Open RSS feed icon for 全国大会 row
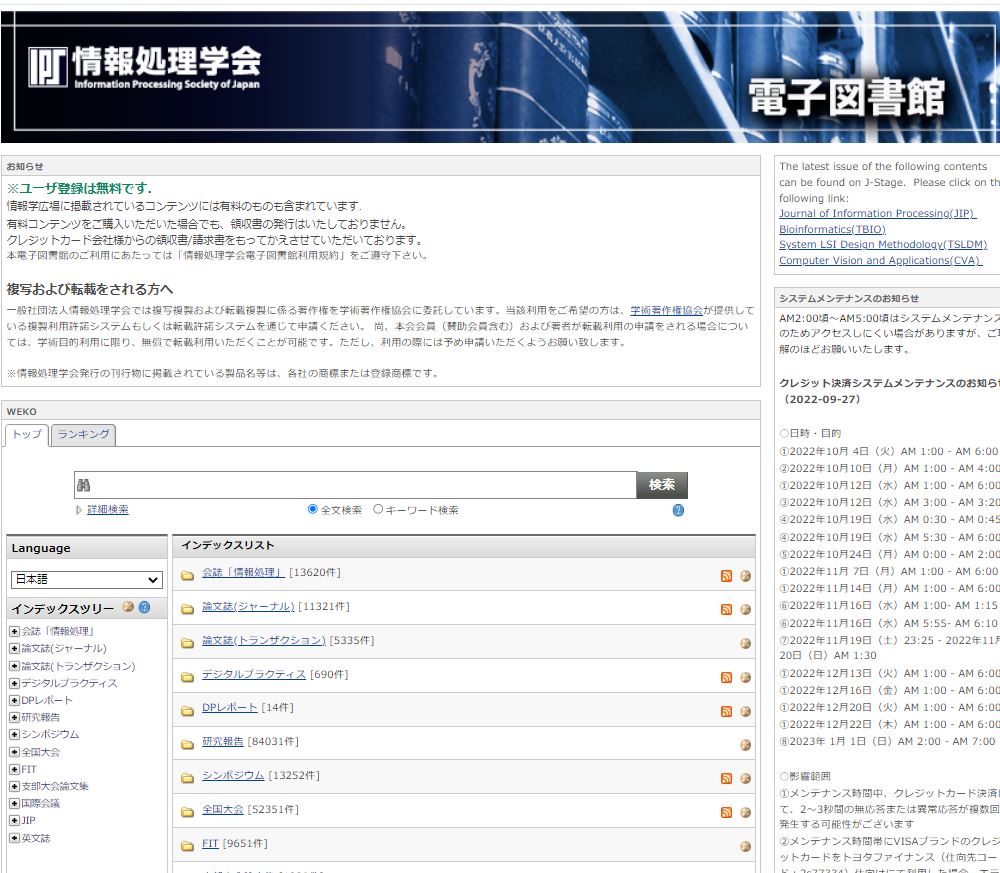 pyautogui.click(x=726, y=812)
